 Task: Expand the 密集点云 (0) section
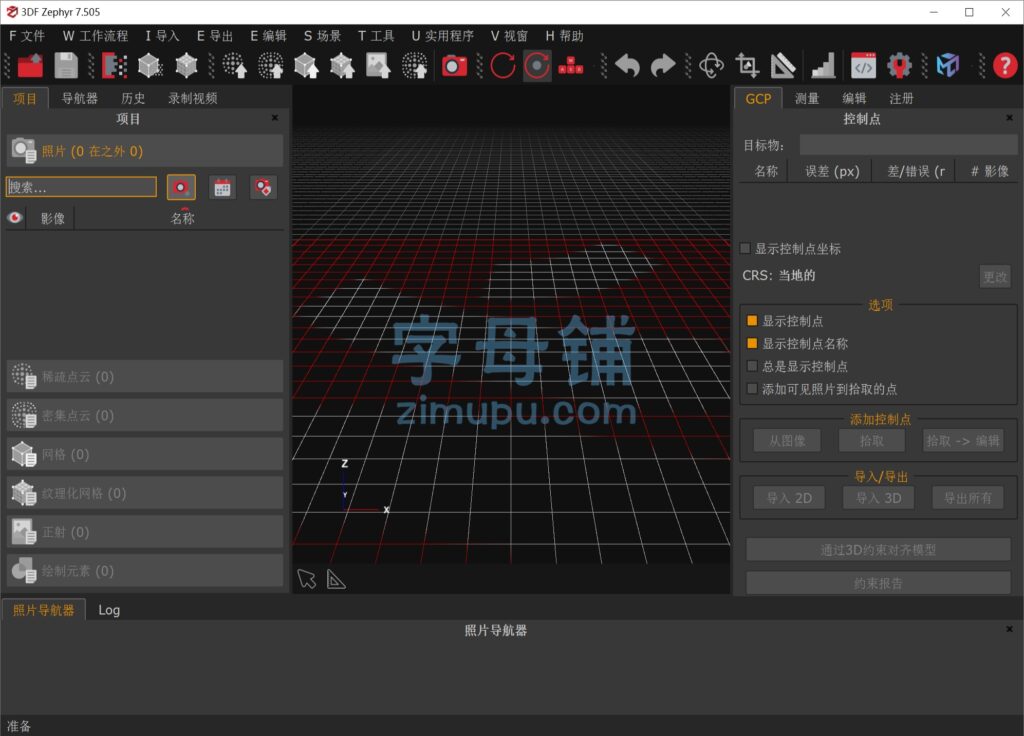pyautogui.click(x=145, y=415)
